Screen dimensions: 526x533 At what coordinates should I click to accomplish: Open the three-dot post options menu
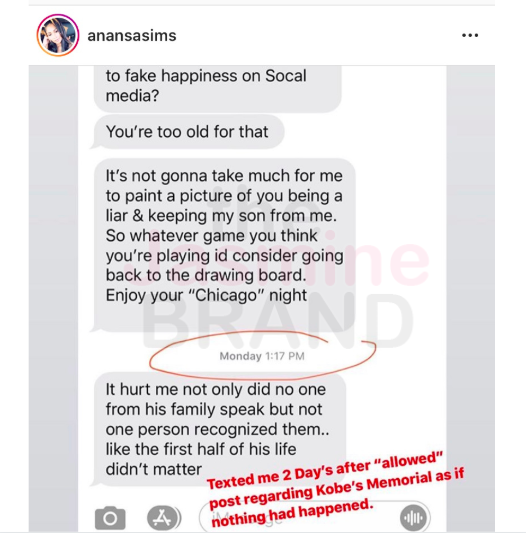[470, 35]
